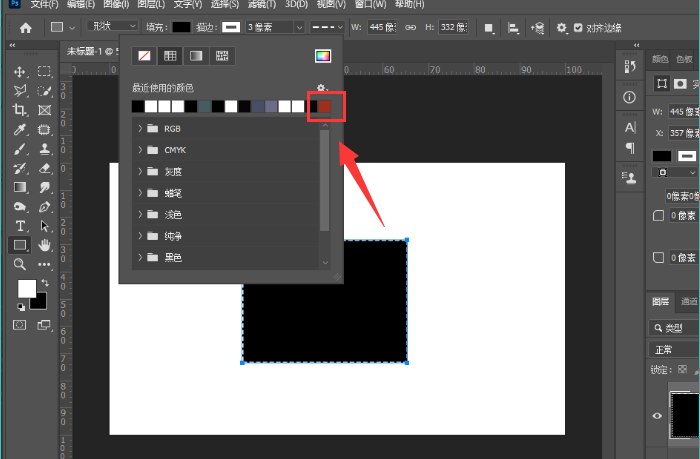700x459 pixels.
Task: Toggle Quick Mask mode
Action: click(x=19, y=325)
